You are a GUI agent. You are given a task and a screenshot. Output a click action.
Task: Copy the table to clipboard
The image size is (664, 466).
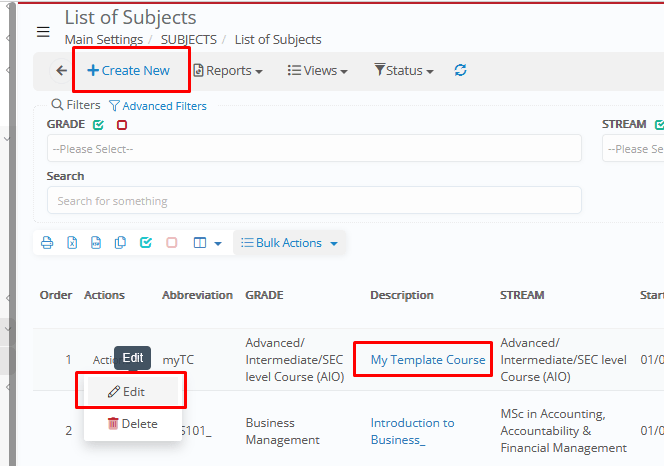click(121, 243)
